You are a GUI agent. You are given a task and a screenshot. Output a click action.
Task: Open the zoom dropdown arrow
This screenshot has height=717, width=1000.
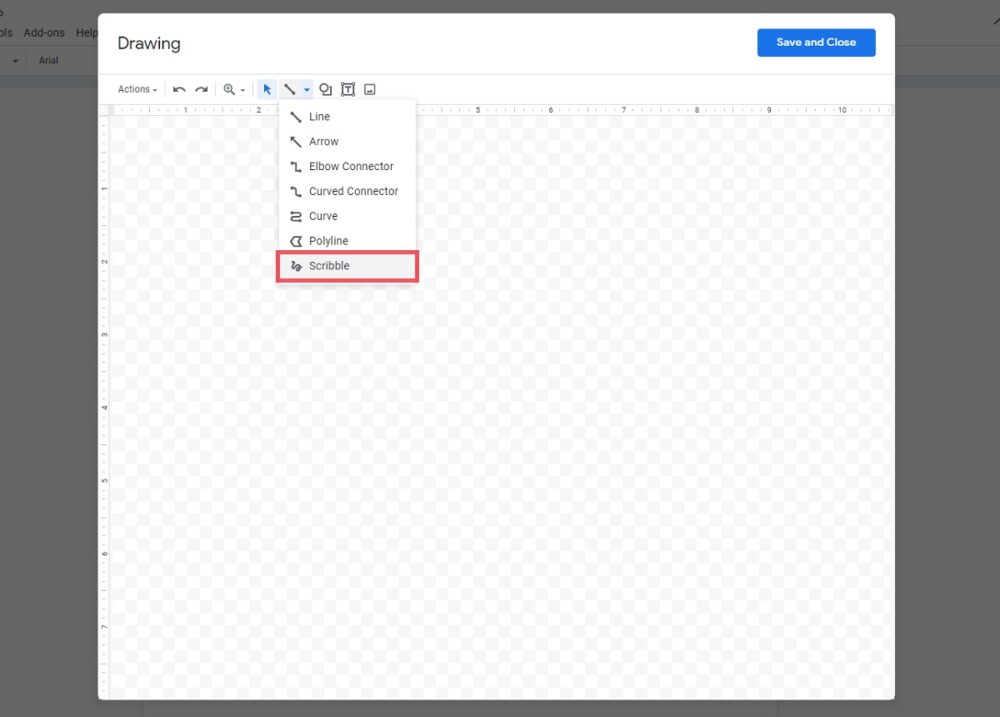243,90
